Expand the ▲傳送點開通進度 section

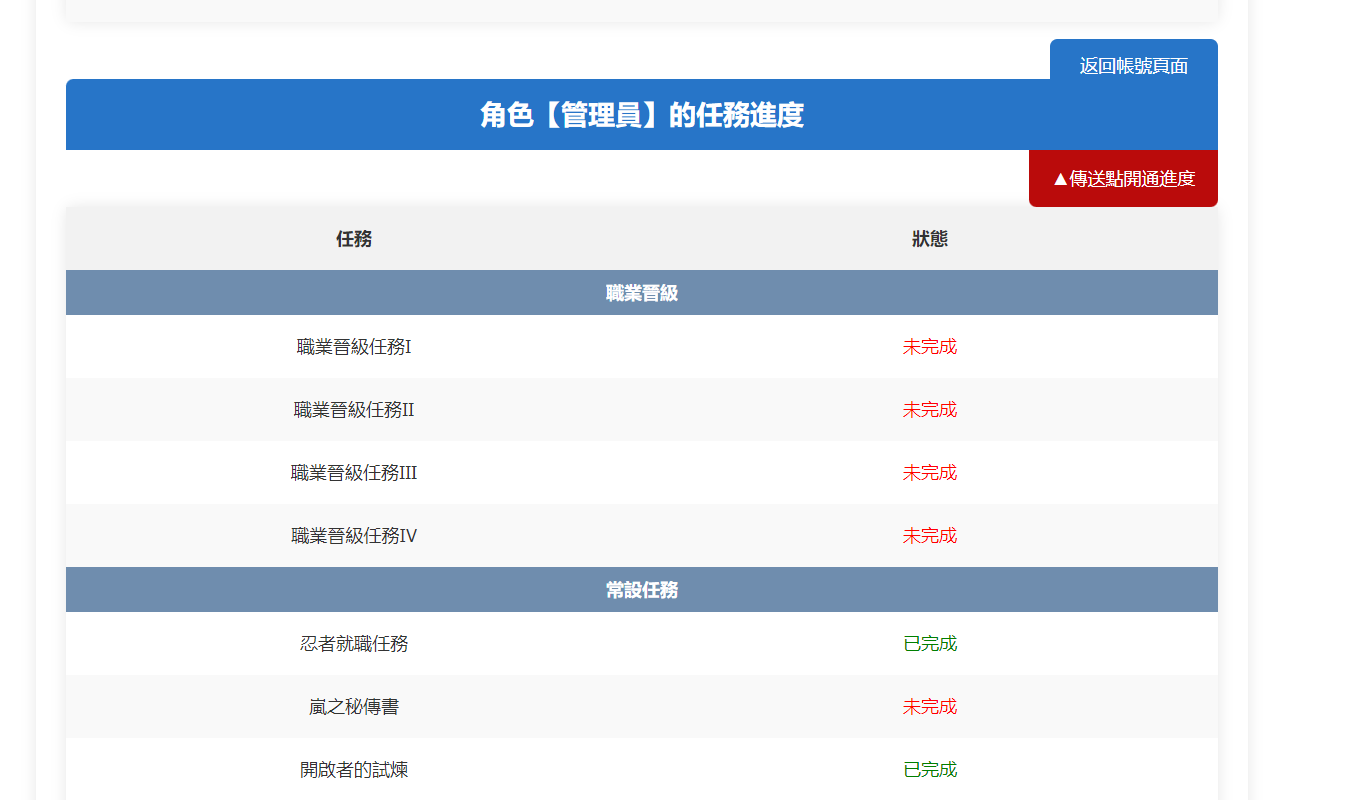pyautogui.click(x=1123, y=179)
